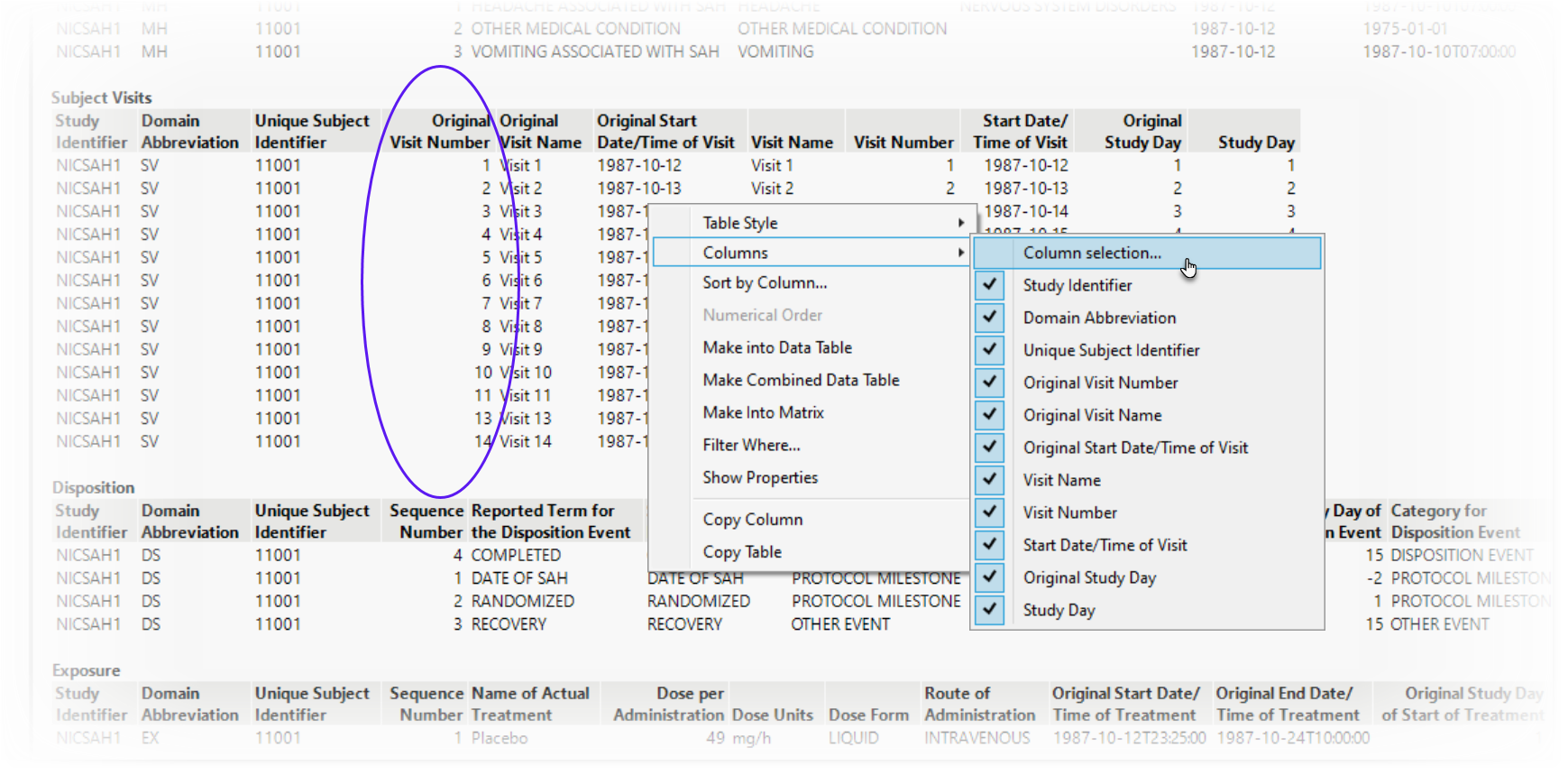Click the Original Visit Number column header

click(x=440, y=132)
